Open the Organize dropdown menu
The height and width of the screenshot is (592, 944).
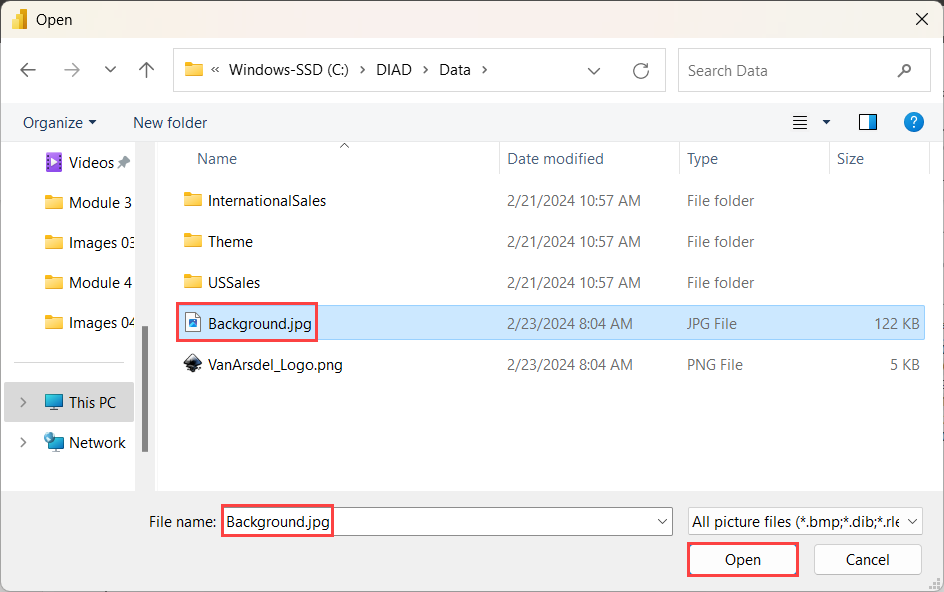click(60, 122)
